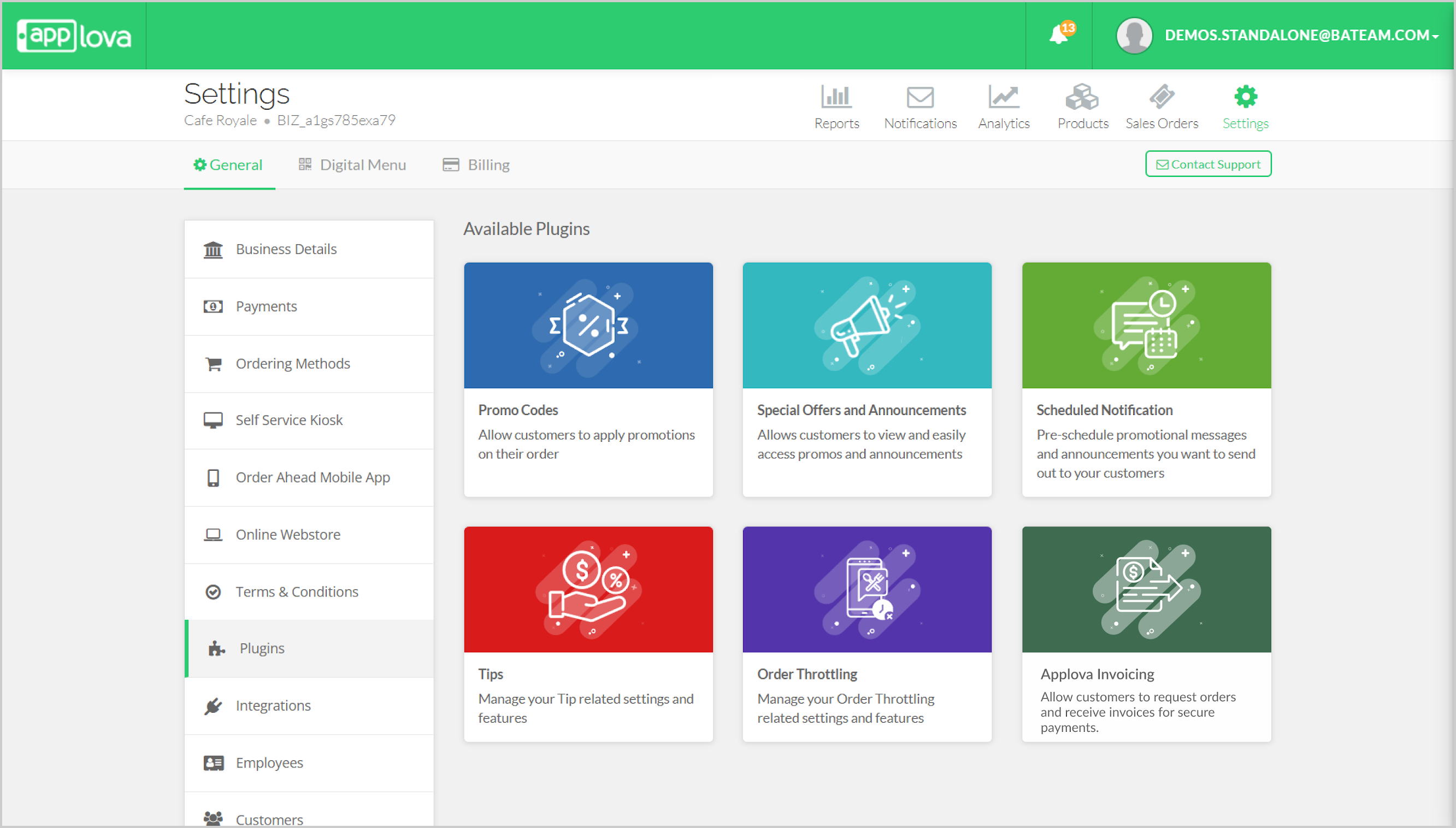Click the Applova logo
This screenshot has width=1456, height=828.
click(x=74, y=36)
